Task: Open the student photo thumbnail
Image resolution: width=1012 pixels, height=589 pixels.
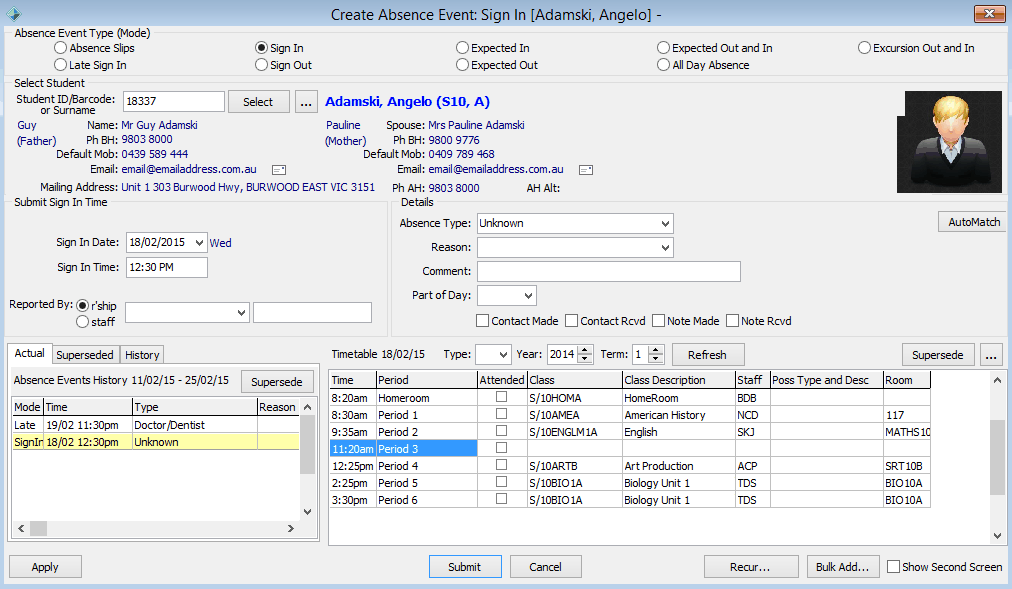Action: [949, 142]
